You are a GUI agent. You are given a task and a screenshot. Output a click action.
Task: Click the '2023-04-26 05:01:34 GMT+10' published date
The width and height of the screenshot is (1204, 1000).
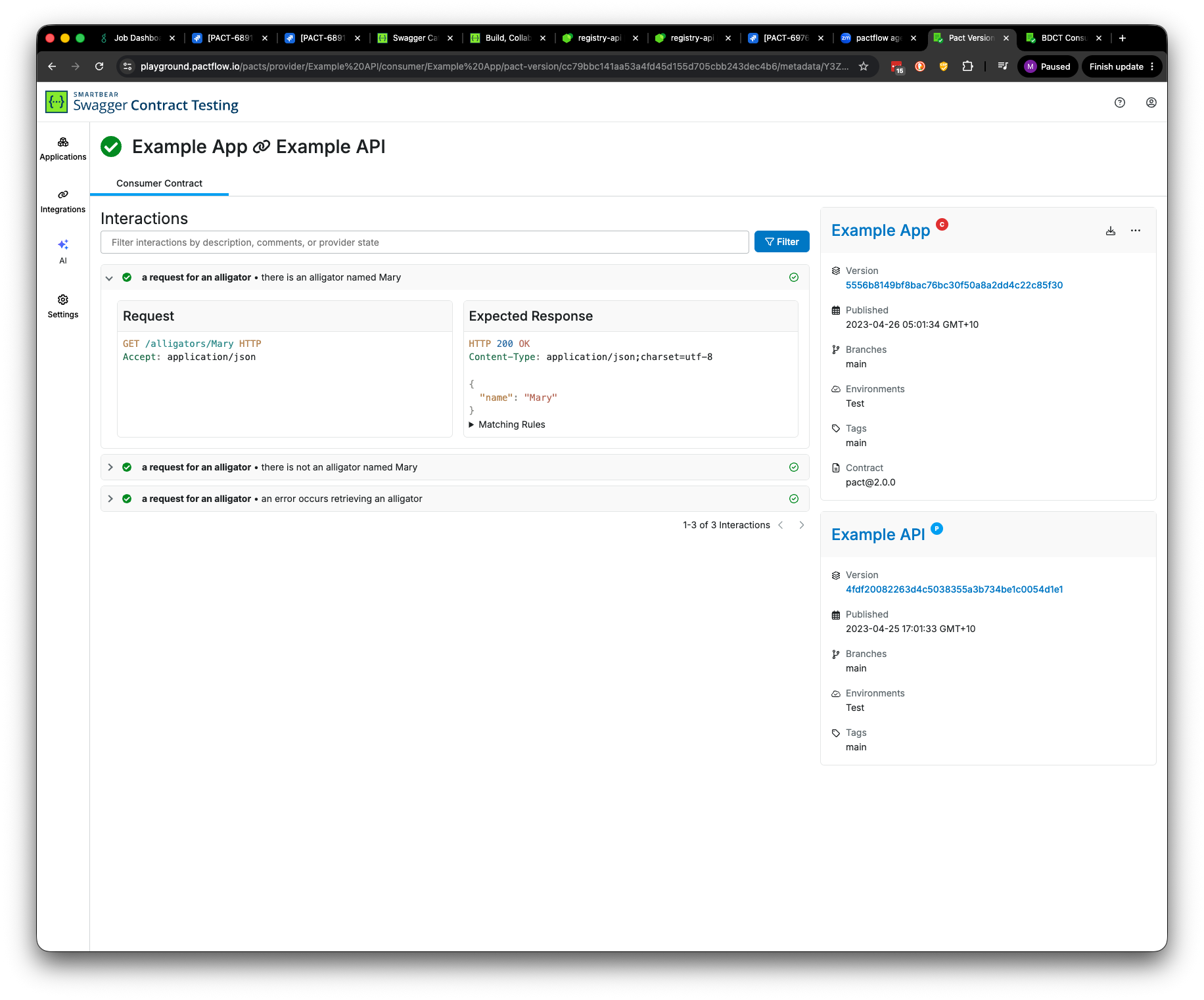tap(912, 325)
